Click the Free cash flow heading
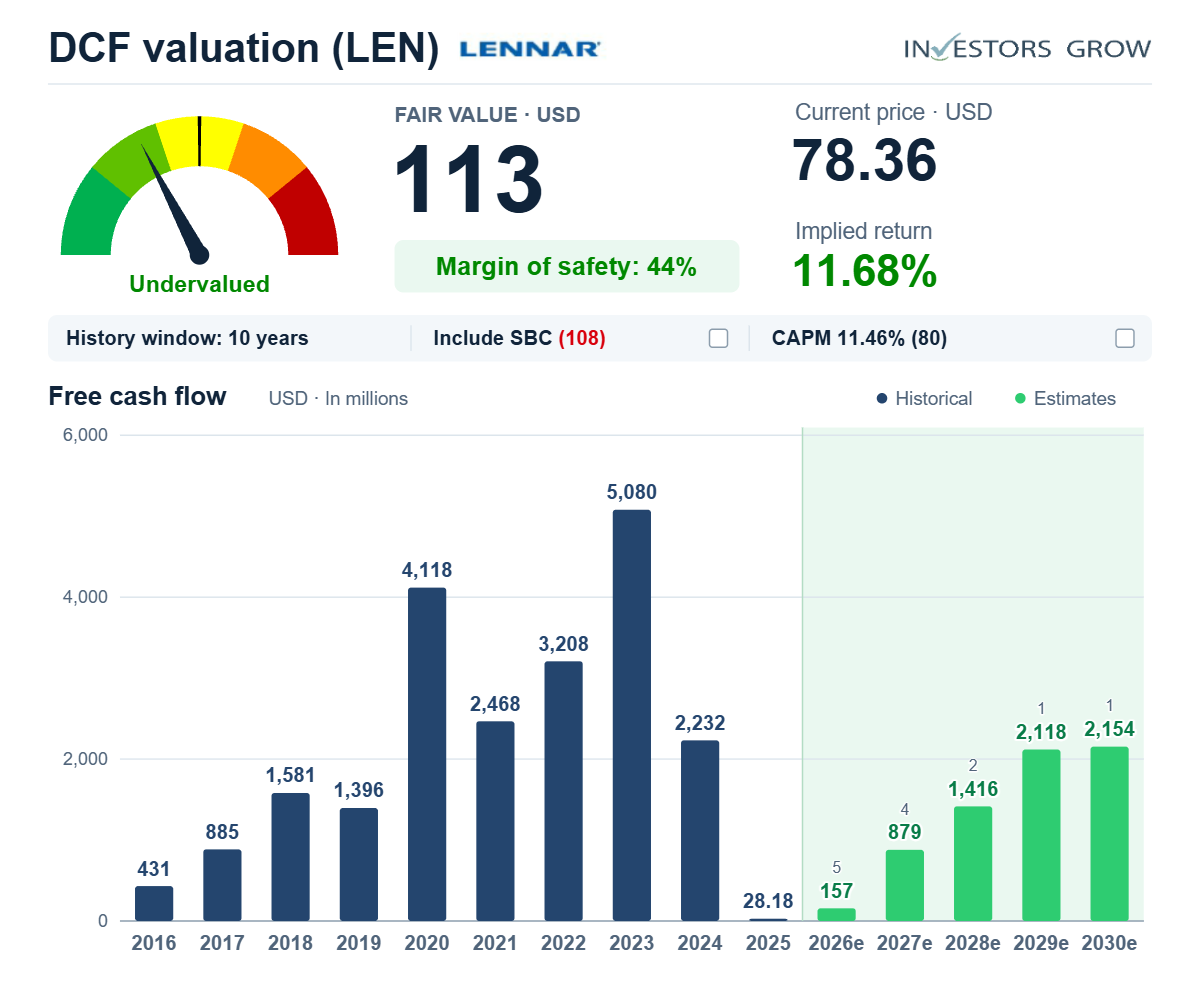 coord(137,397)
